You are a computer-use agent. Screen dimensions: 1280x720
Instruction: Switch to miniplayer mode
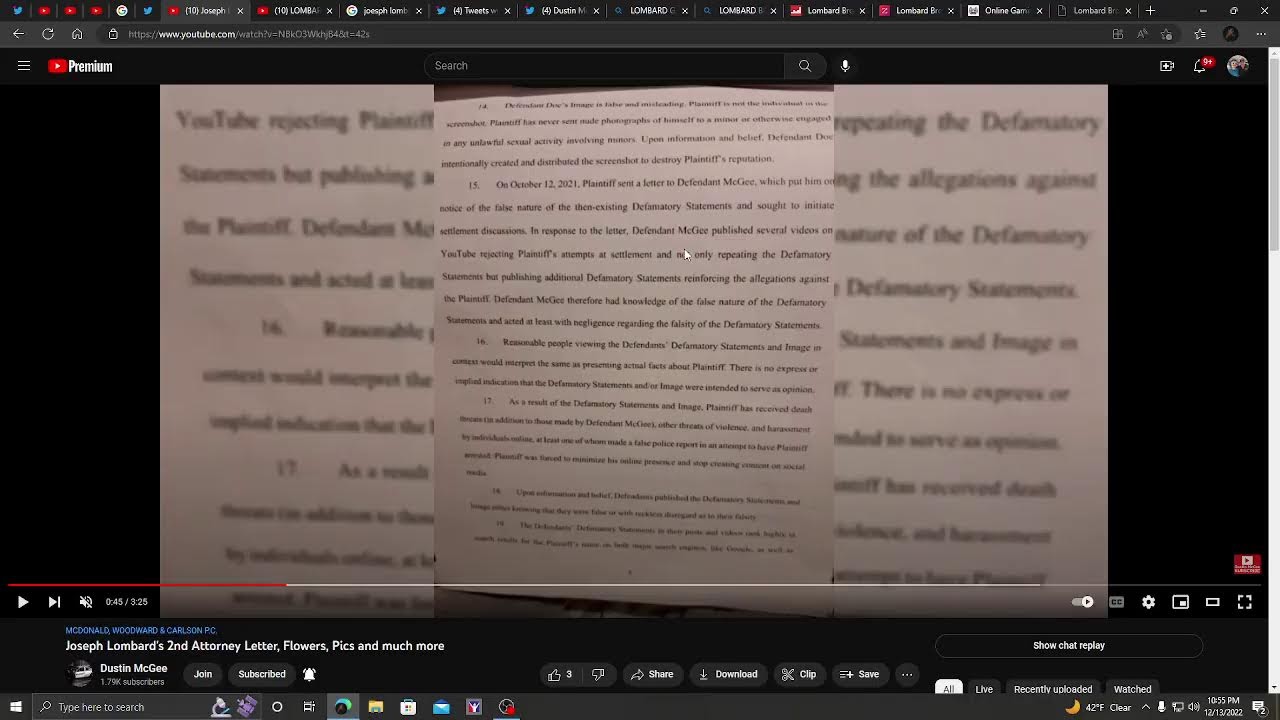[1181, 602]
